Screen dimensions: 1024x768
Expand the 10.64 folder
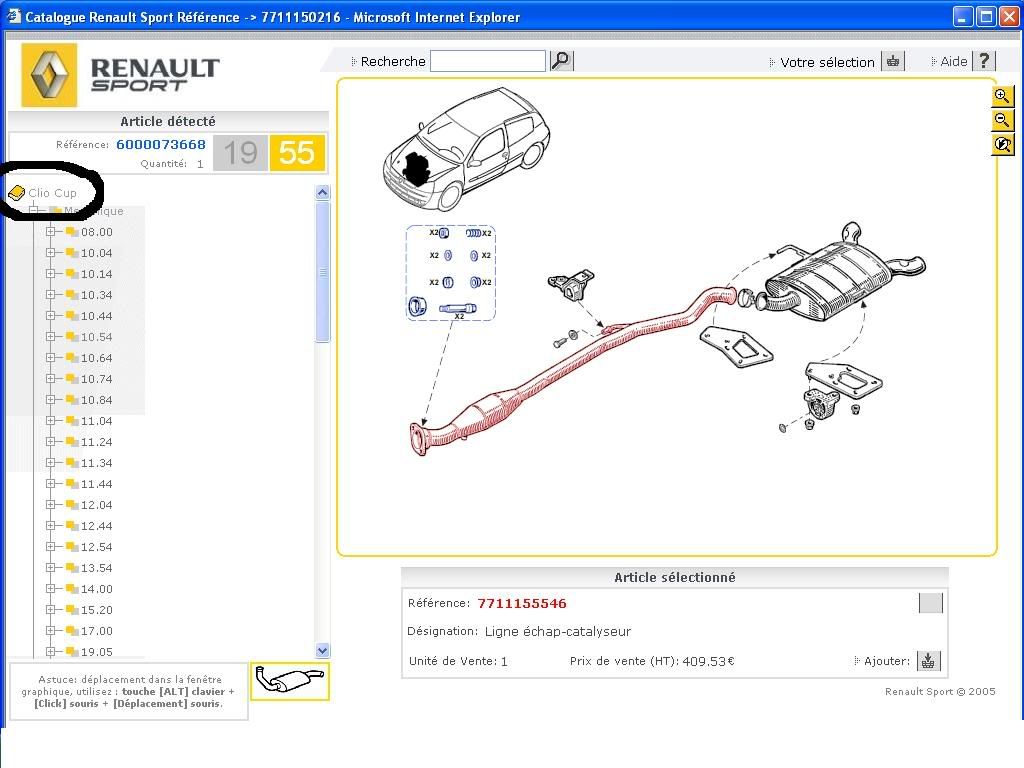click(50, 358)
